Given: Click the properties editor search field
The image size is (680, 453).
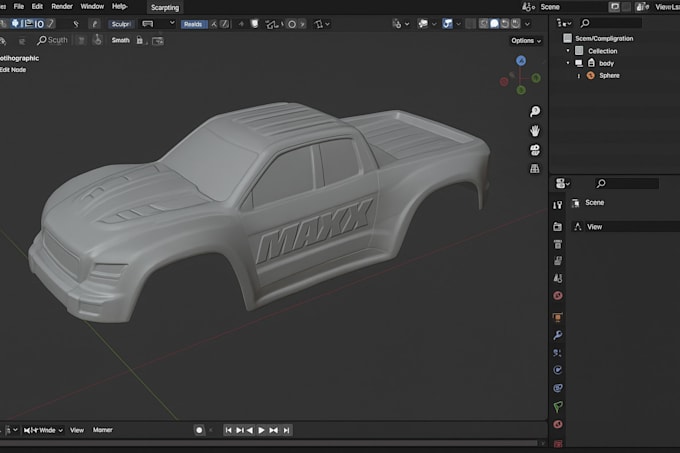Looking at the screenshot, I should pos(627,183).
